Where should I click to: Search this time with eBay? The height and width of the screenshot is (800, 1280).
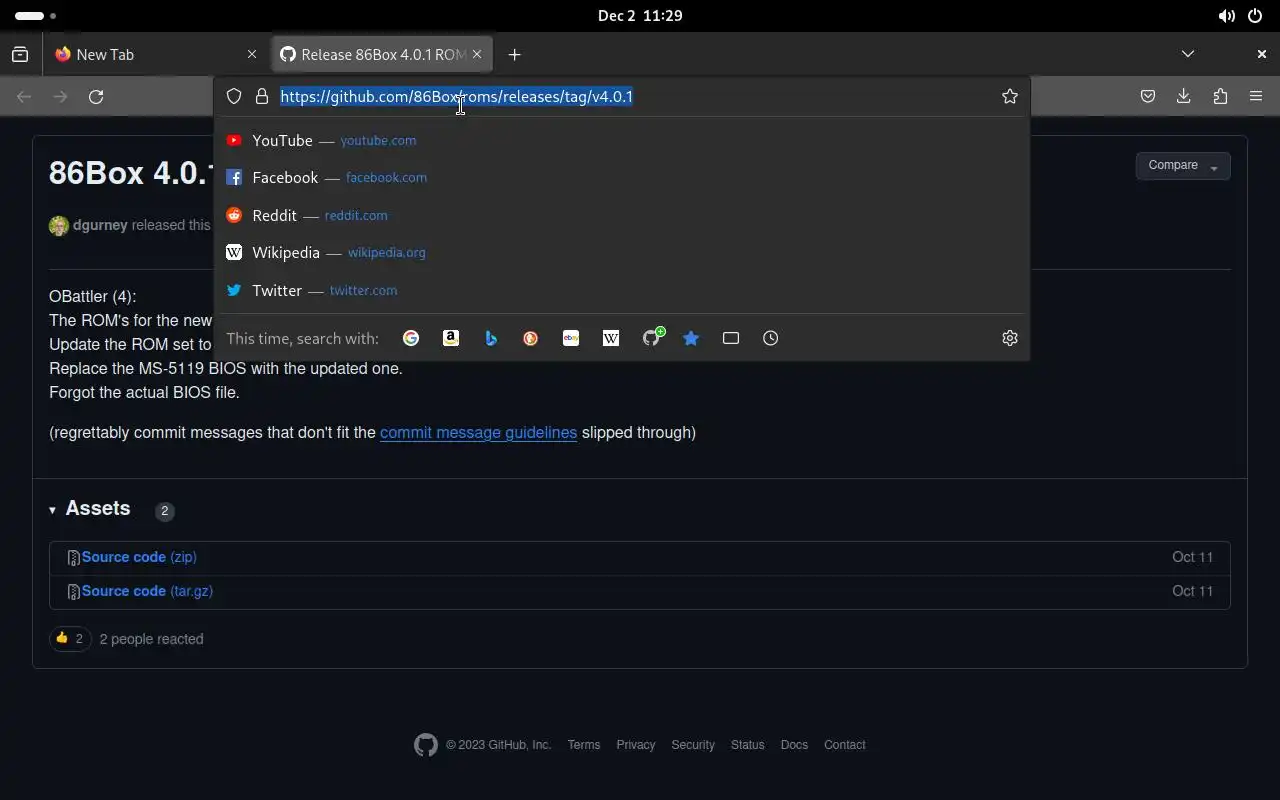(571, 338)
